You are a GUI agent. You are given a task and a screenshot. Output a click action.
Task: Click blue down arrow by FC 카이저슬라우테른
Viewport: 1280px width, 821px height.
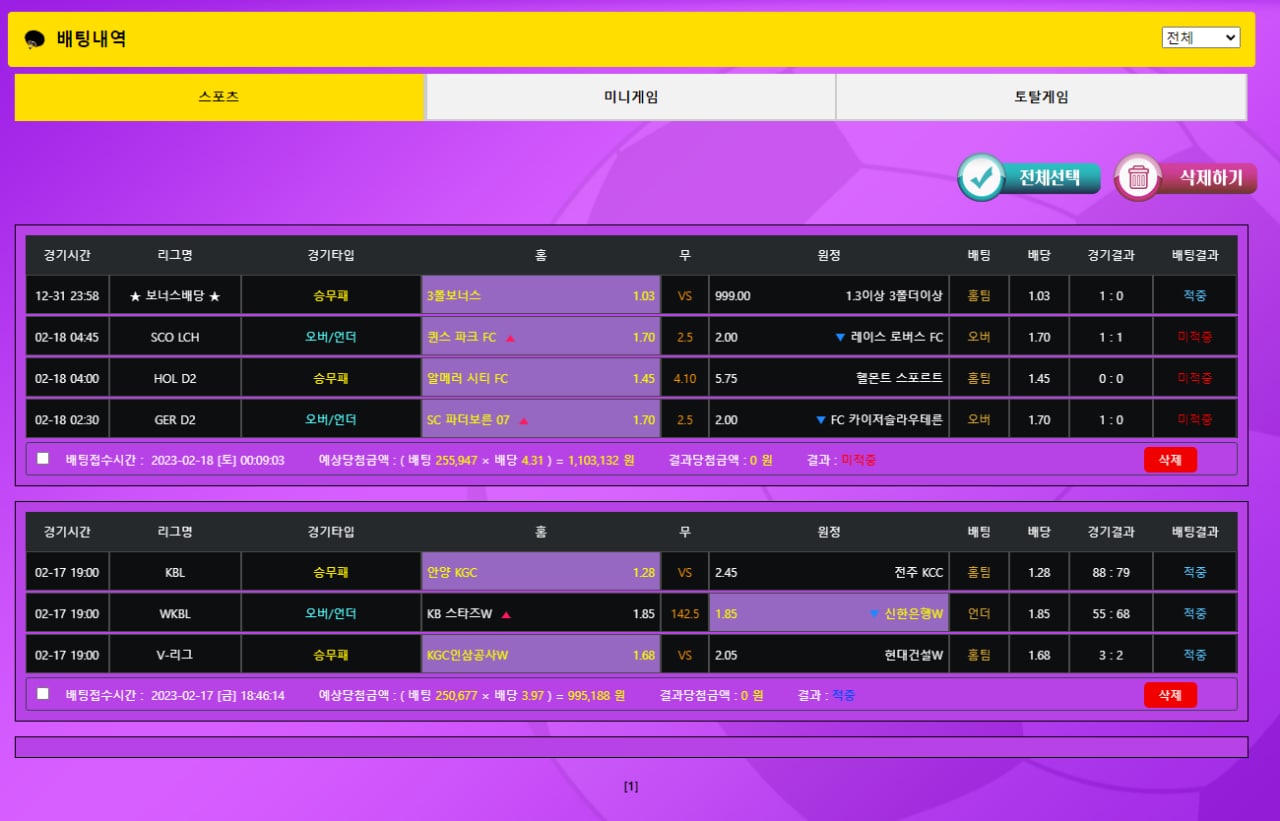tap(820, 421)
